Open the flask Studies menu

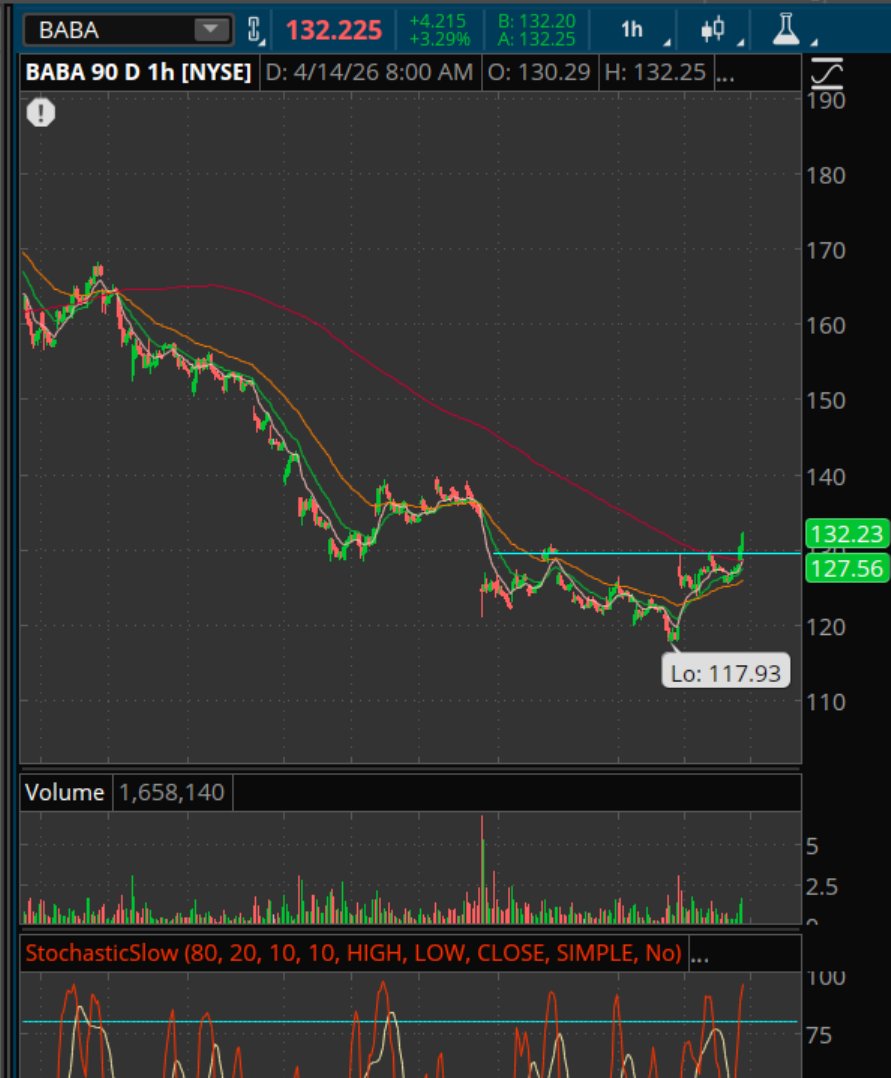coord(787,30)
